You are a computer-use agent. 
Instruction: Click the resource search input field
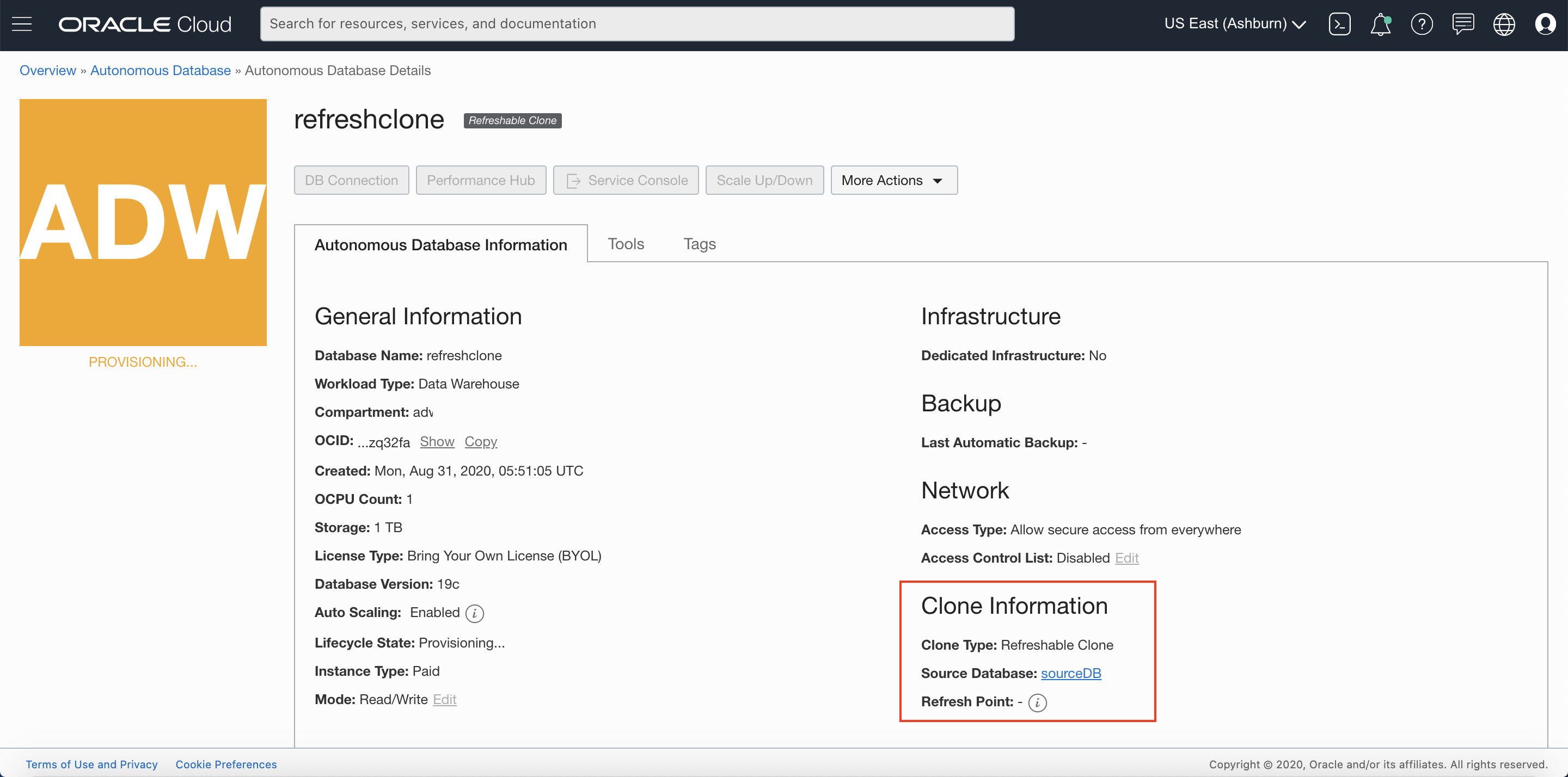(636, 24)
